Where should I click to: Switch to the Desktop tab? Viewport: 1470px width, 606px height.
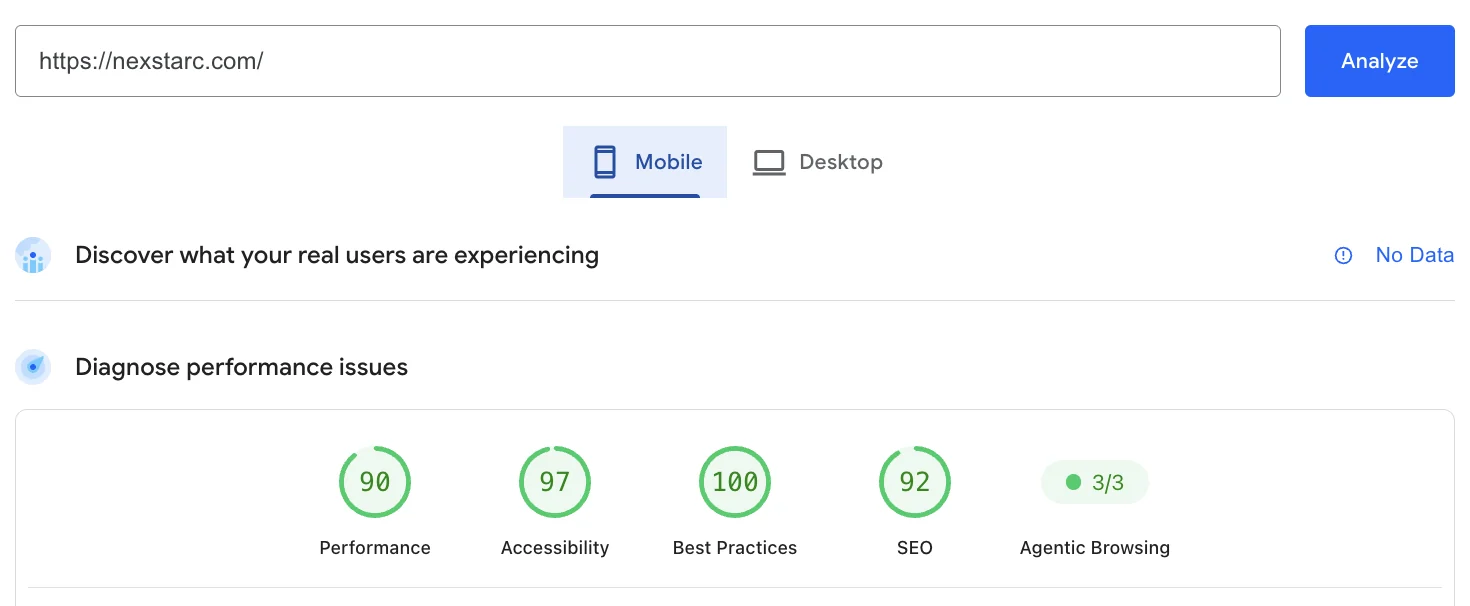[x=817, y=162]
